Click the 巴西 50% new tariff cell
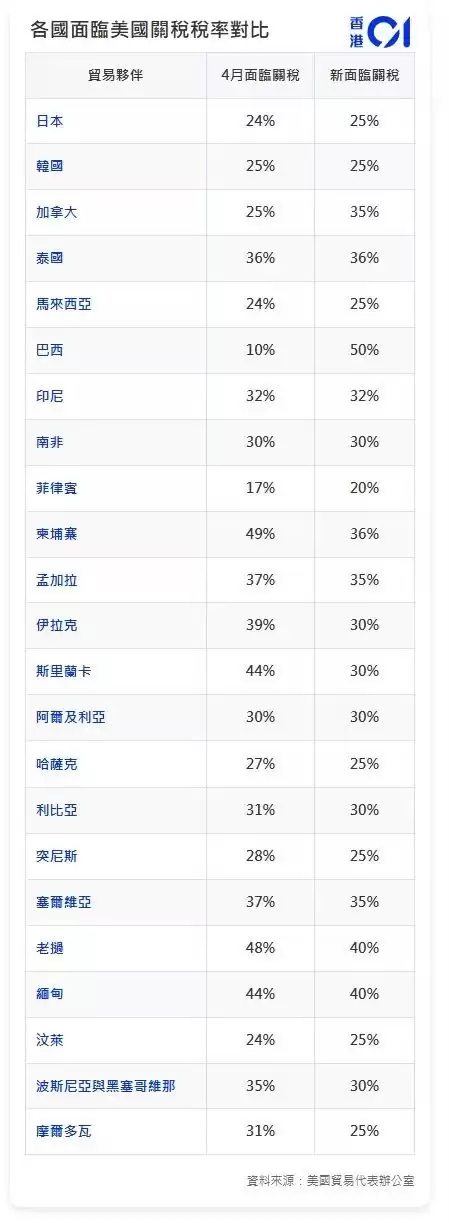This screenshot has width=449, height=1223. [x=364, y=350]
